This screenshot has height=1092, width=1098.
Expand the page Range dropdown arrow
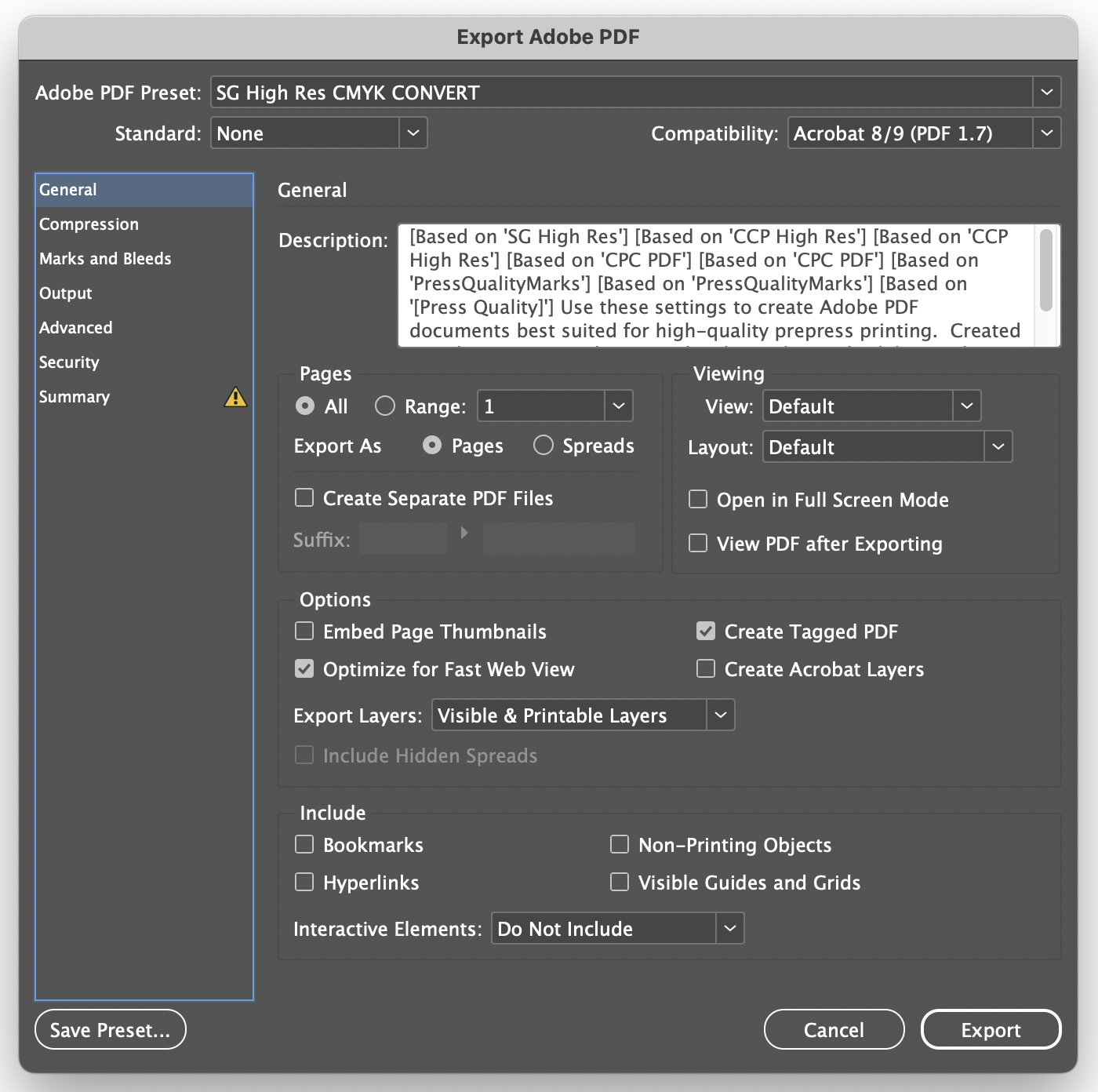pos(619,406)
